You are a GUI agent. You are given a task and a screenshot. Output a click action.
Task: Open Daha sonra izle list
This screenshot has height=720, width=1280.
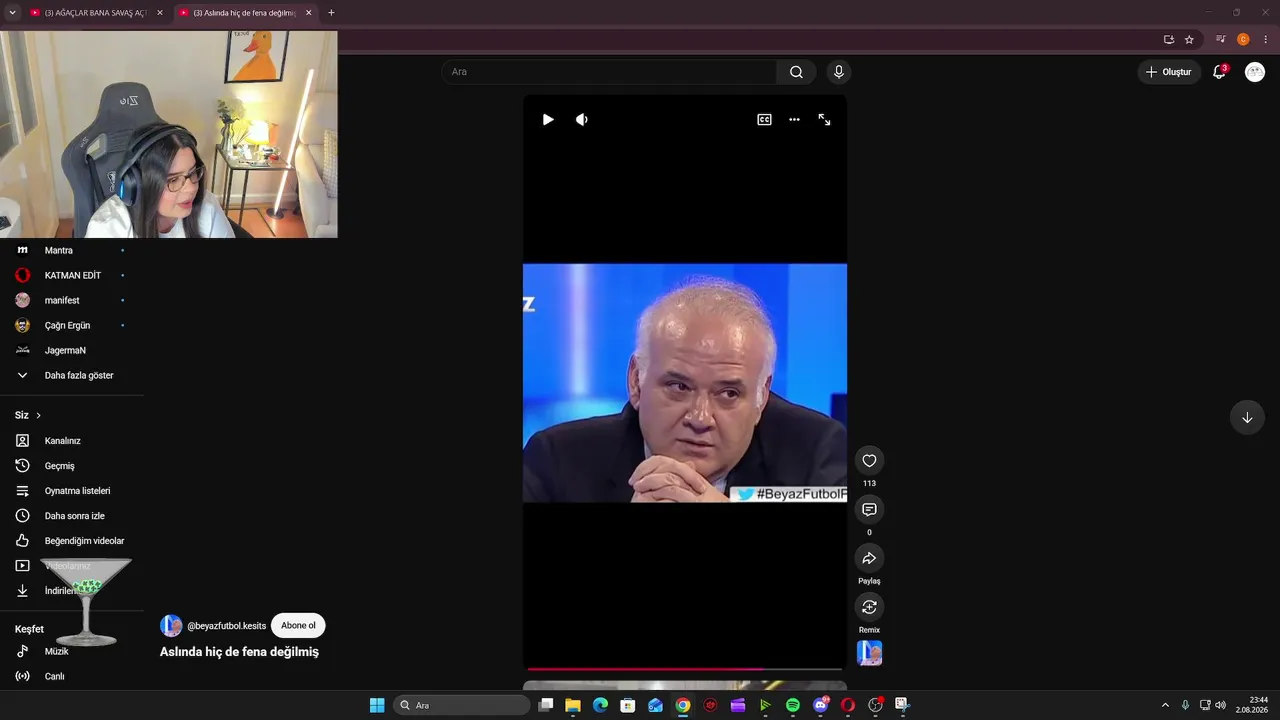point(72,516)
